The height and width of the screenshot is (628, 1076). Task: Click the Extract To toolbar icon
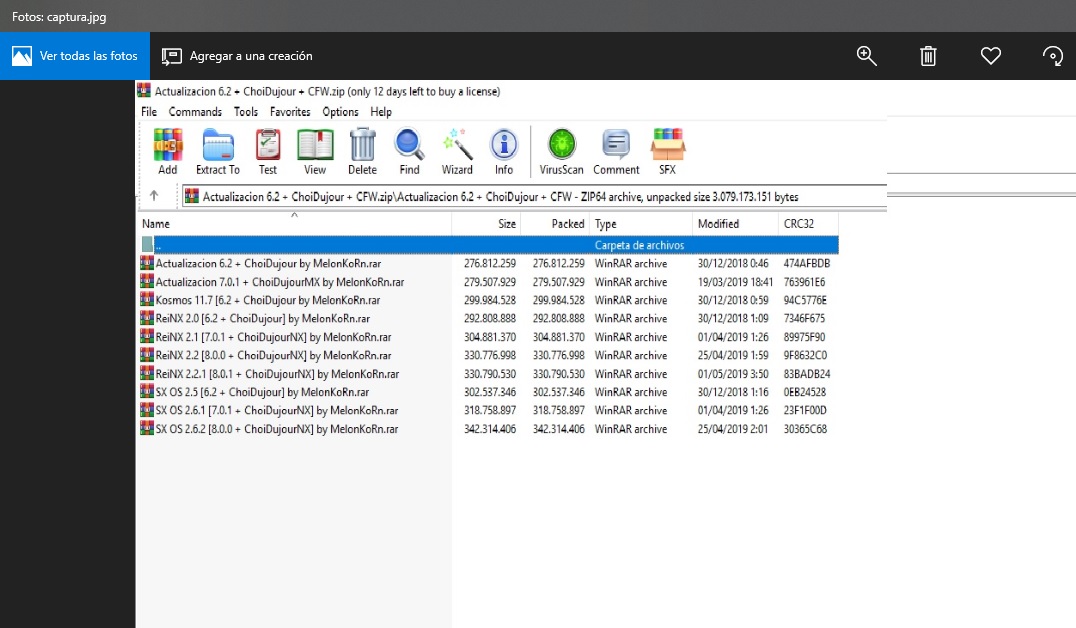[x=218, y=152]
